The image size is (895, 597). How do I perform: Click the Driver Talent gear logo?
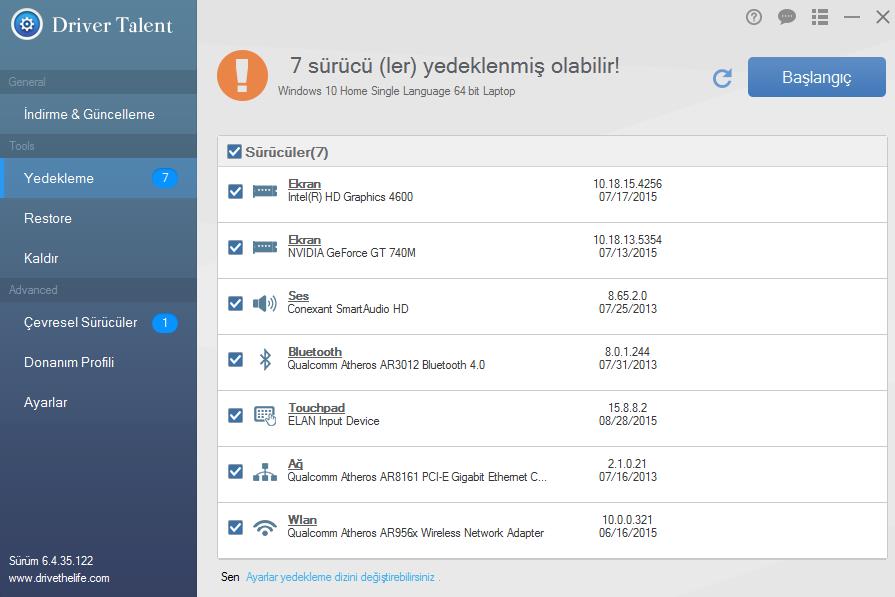pyautogui.click(x=26, y=24)
